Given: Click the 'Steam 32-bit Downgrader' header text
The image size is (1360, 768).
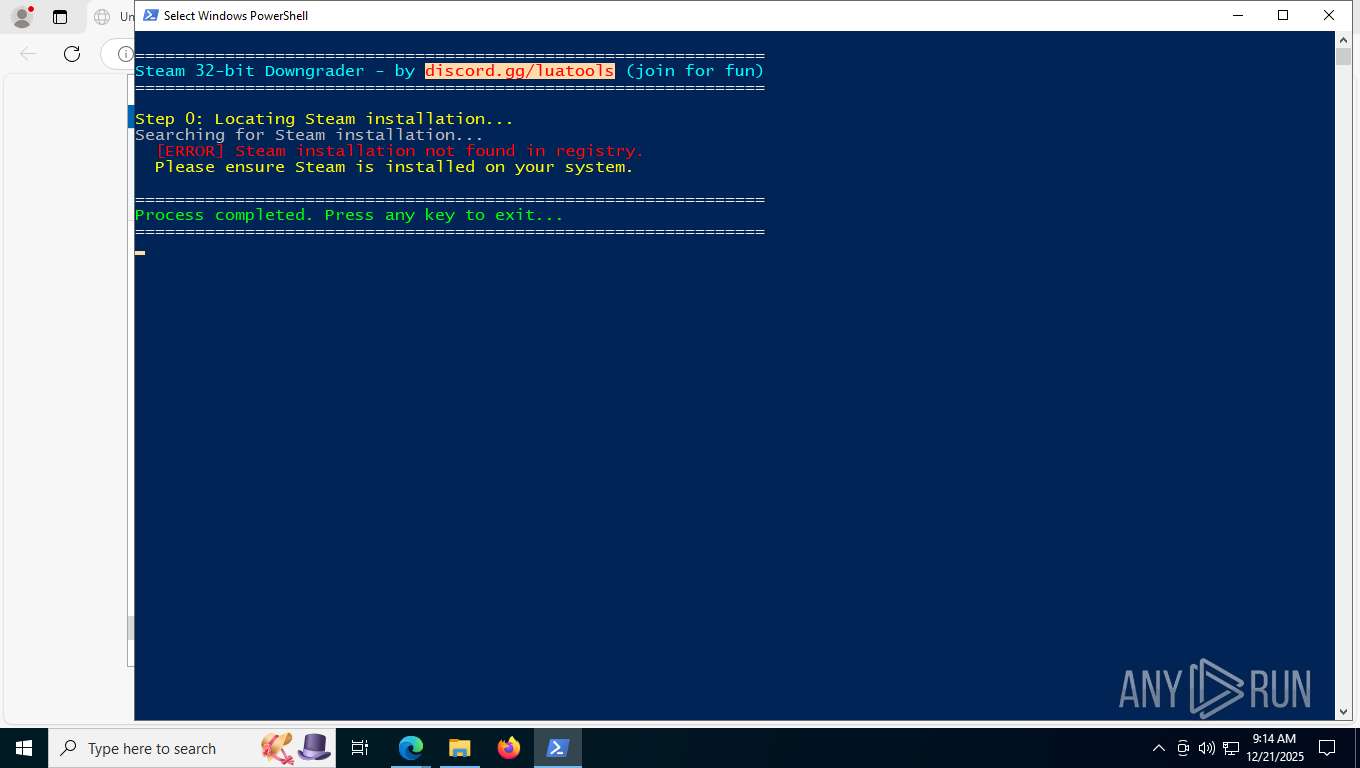Looking at the screenshot, I should pyautogui.click(x=250, y=71).
